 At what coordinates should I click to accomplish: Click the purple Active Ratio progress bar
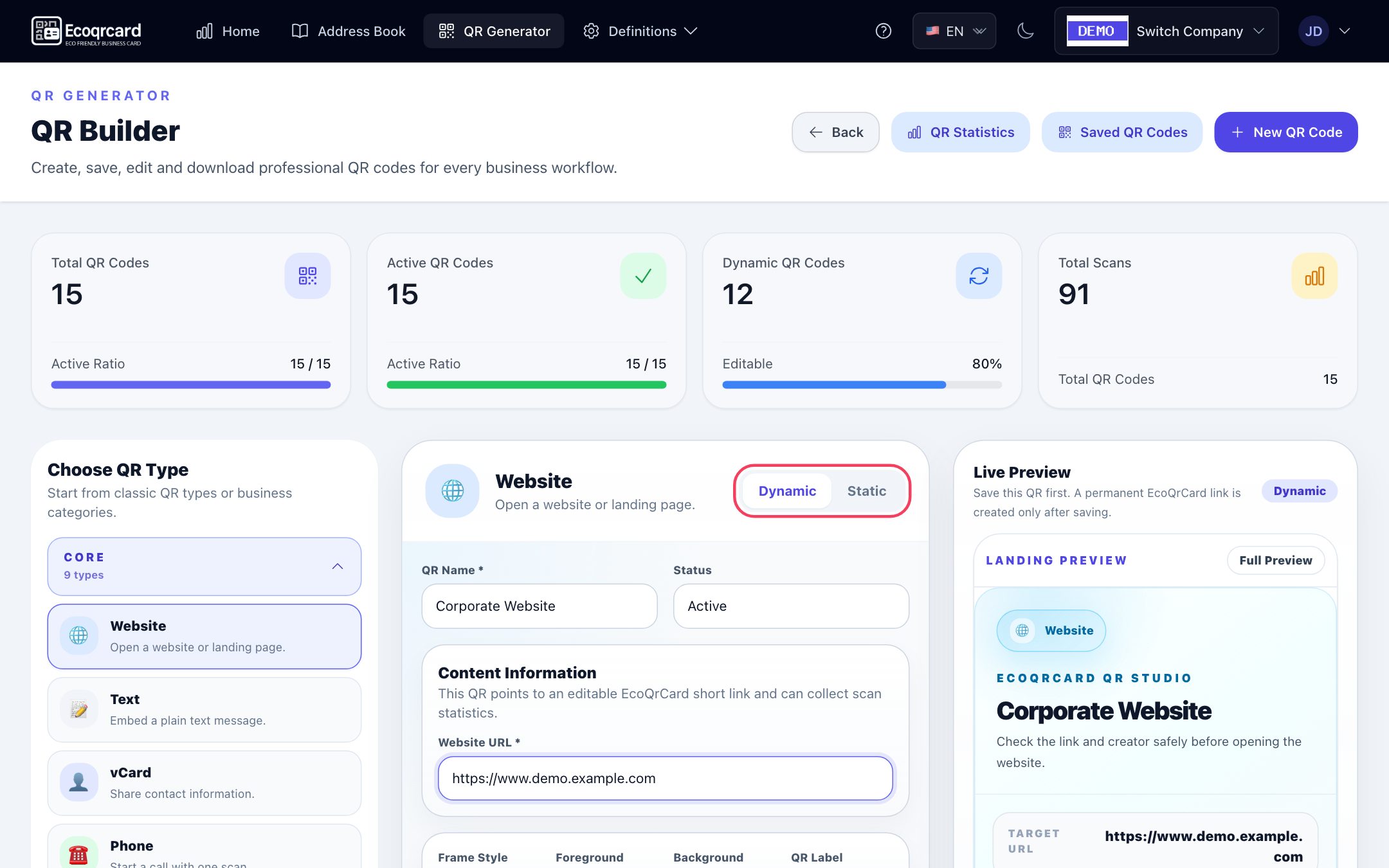point(190,385)
